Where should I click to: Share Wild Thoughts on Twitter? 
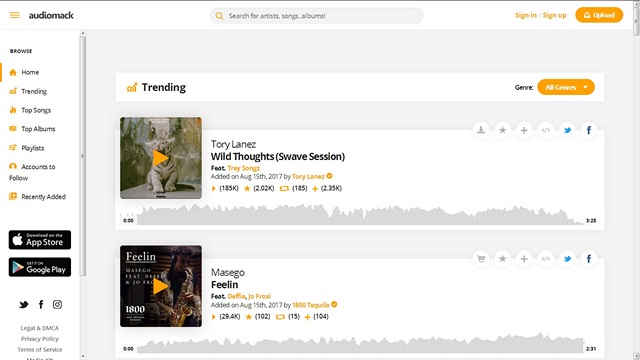pyautogui.click(x=567, y=130)
